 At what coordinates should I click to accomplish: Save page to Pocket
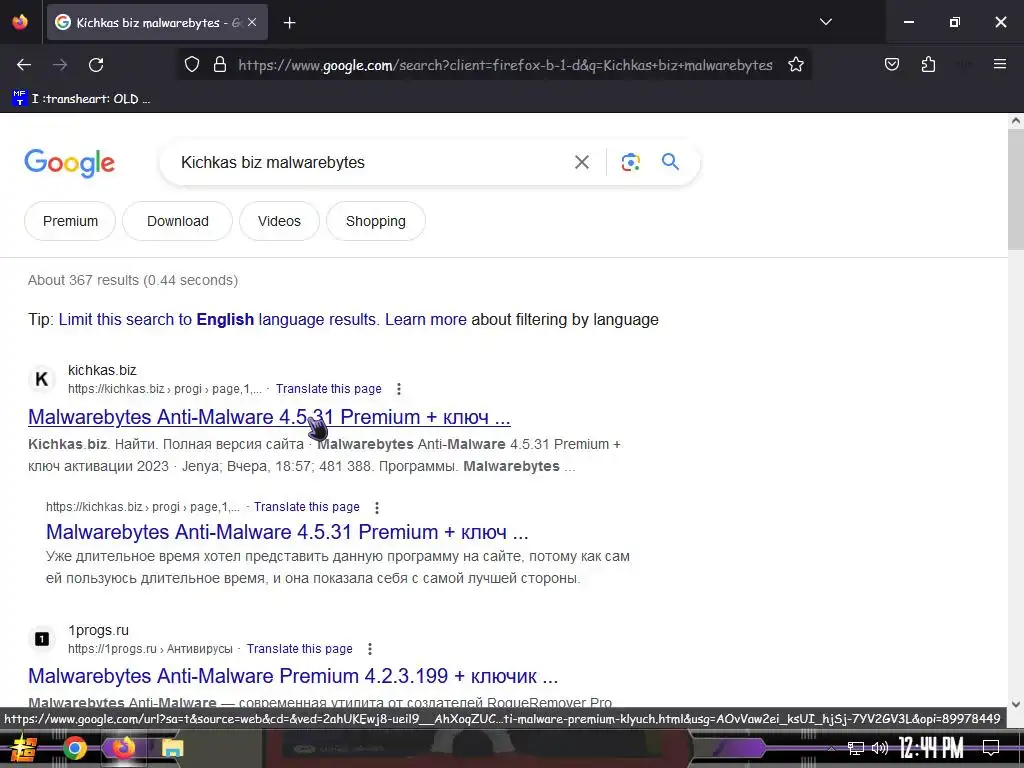pyautogui.click(x=891, y=65)
